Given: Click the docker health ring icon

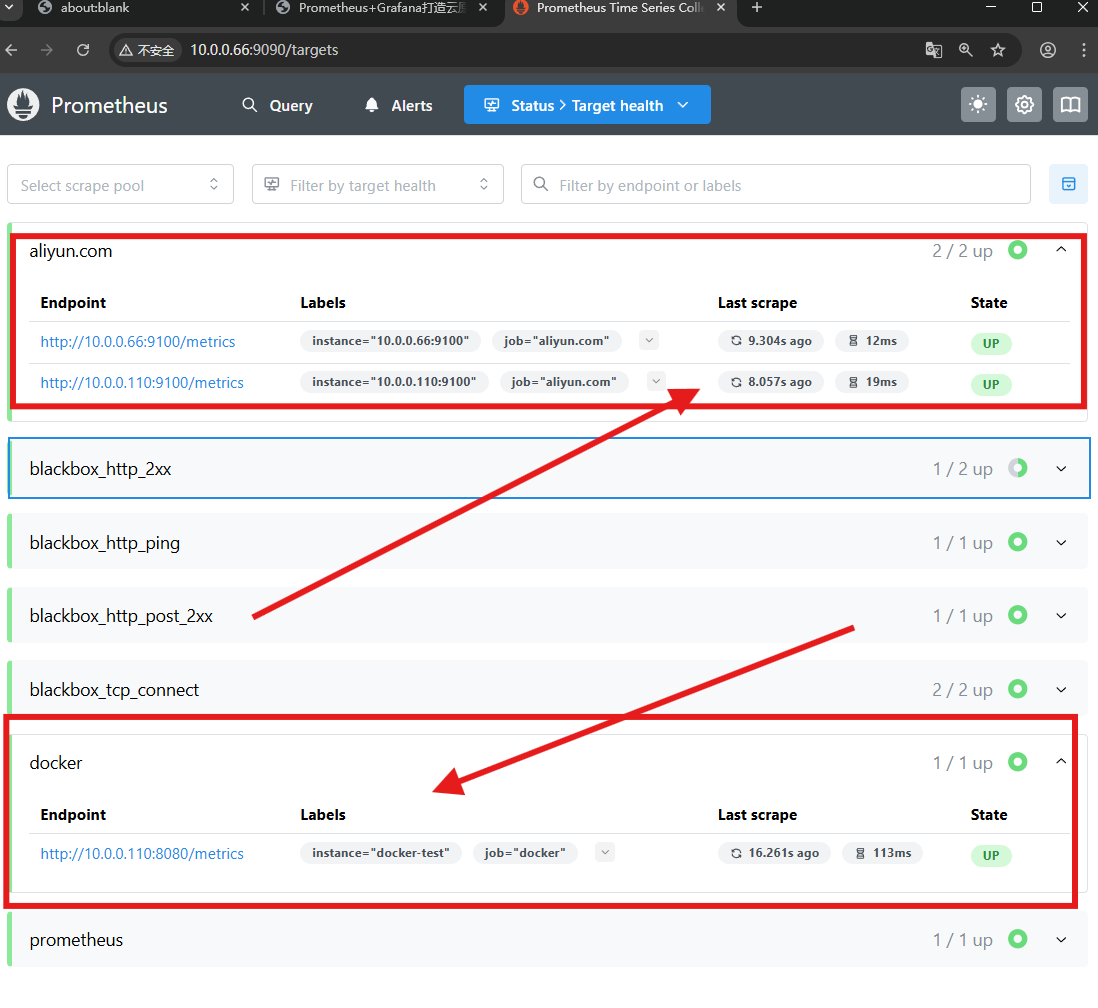Looking at the screenshot, I should point(1017,761).
